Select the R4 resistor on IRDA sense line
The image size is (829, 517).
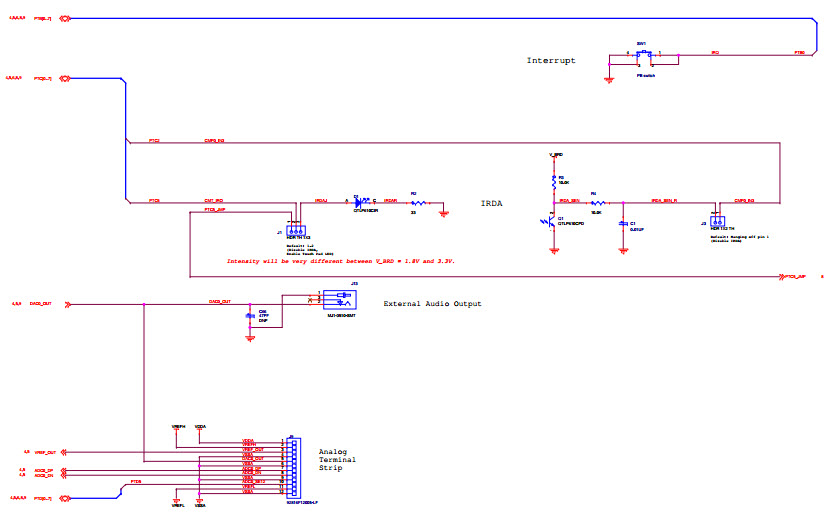click(597, 203)
